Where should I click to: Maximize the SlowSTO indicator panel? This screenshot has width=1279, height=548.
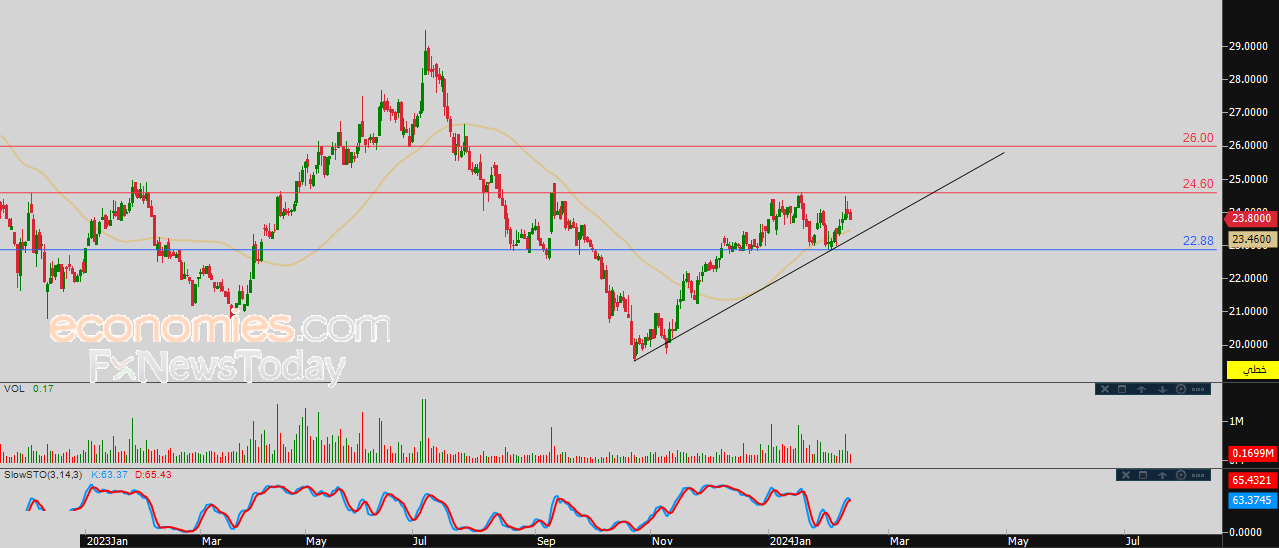click(1143, 475)
